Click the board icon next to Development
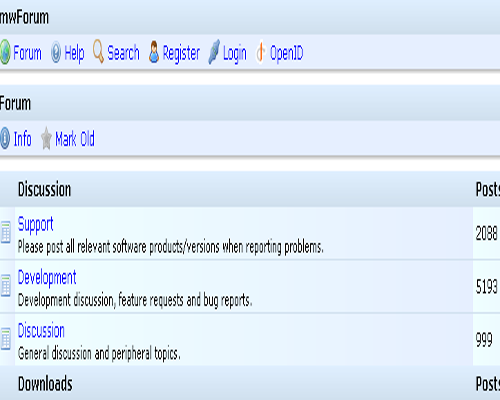This screenshot has height=400, width=500. [x=6, y=285]
